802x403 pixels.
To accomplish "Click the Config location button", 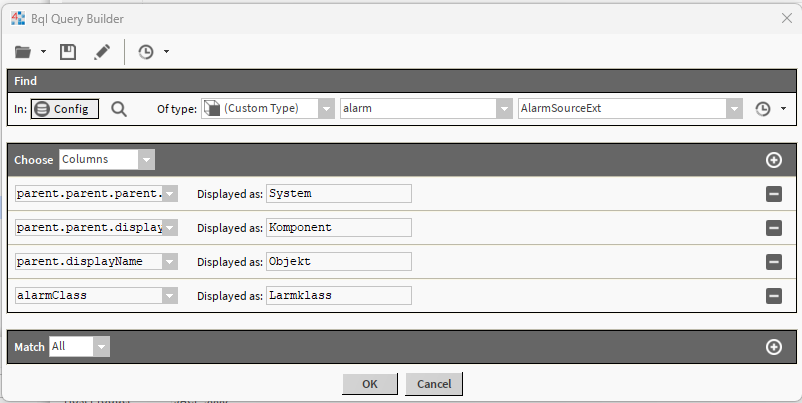I will [x=65, y=109].
